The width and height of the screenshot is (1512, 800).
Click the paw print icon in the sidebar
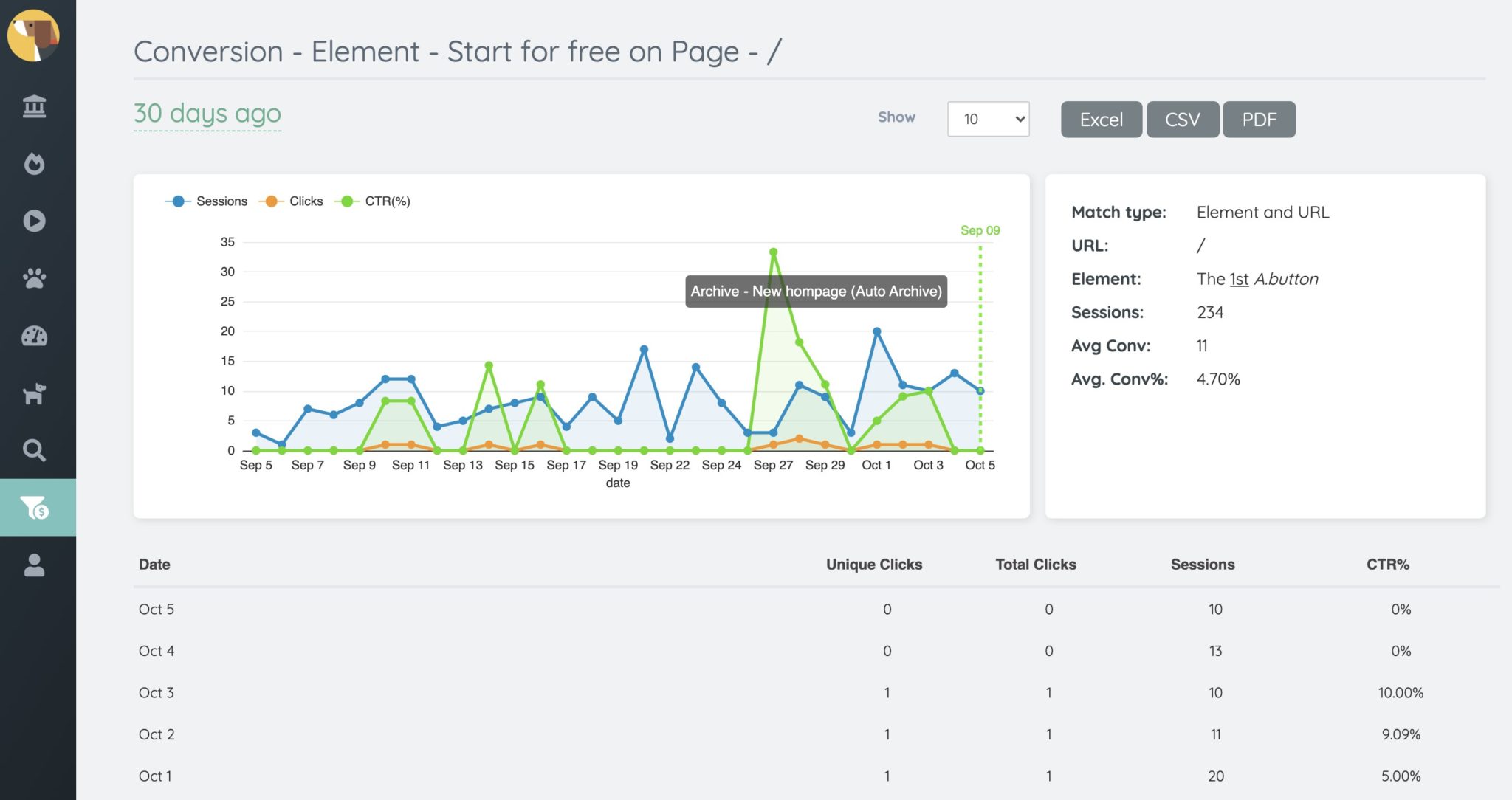point(35,279)
